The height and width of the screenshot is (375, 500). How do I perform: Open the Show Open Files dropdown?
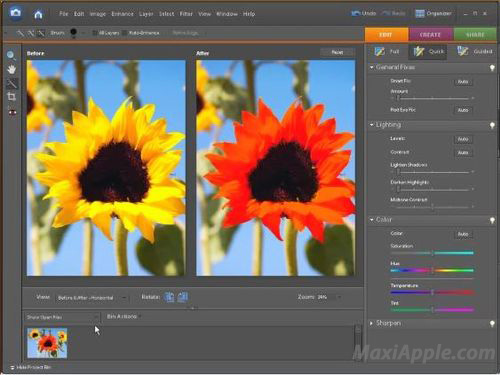point(62,317)
